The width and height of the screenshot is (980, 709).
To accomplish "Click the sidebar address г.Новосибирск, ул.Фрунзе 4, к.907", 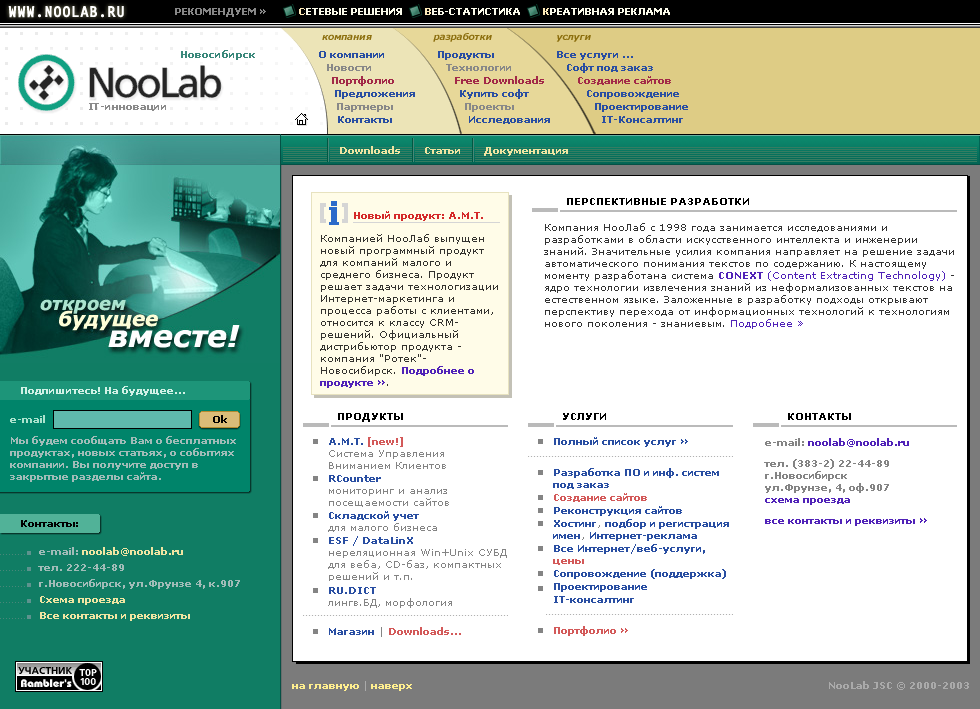I will pos(139,583).
